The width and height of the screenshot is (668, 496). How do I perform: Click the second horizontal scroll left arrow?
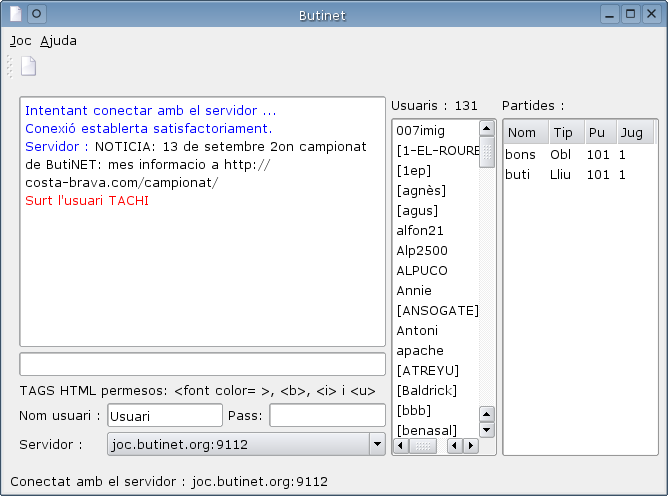click(455, 446)
